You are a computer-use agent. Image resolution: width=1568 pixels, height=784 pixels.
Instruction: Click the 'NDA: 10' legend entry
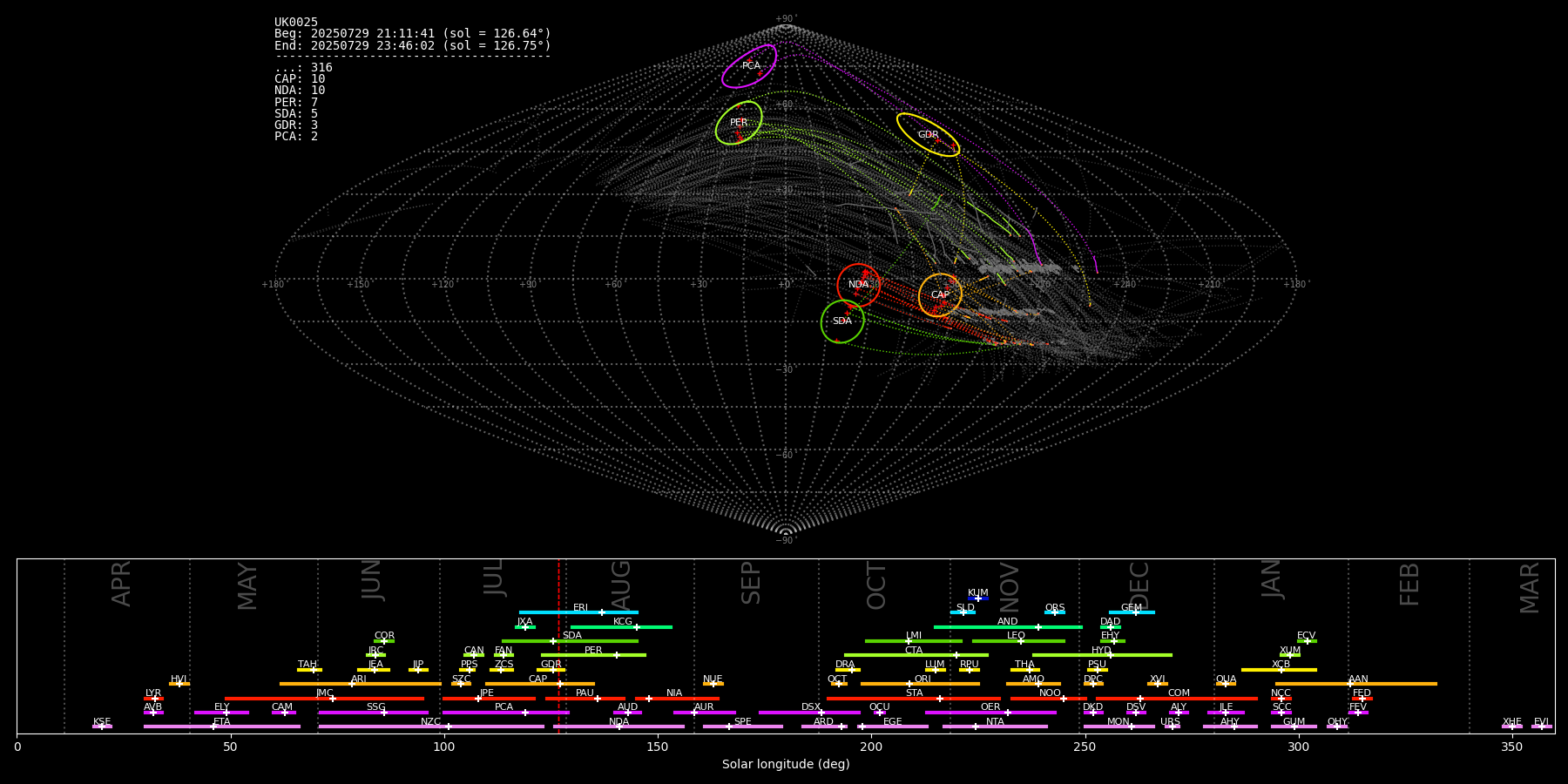point(300,91)
